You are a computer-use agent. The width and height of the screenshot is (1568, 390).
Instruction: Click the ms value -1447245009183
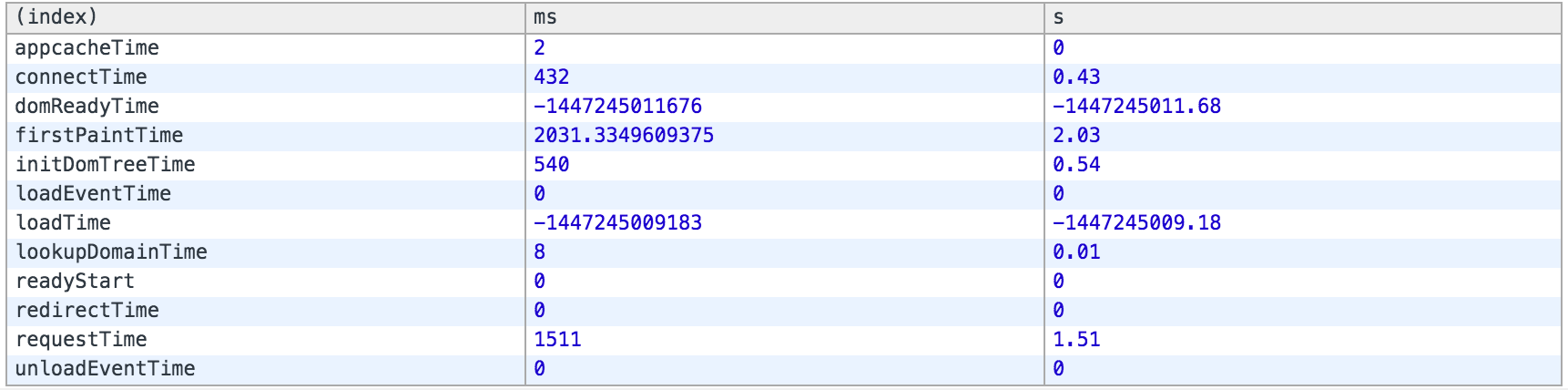click(x=618, y=223)
